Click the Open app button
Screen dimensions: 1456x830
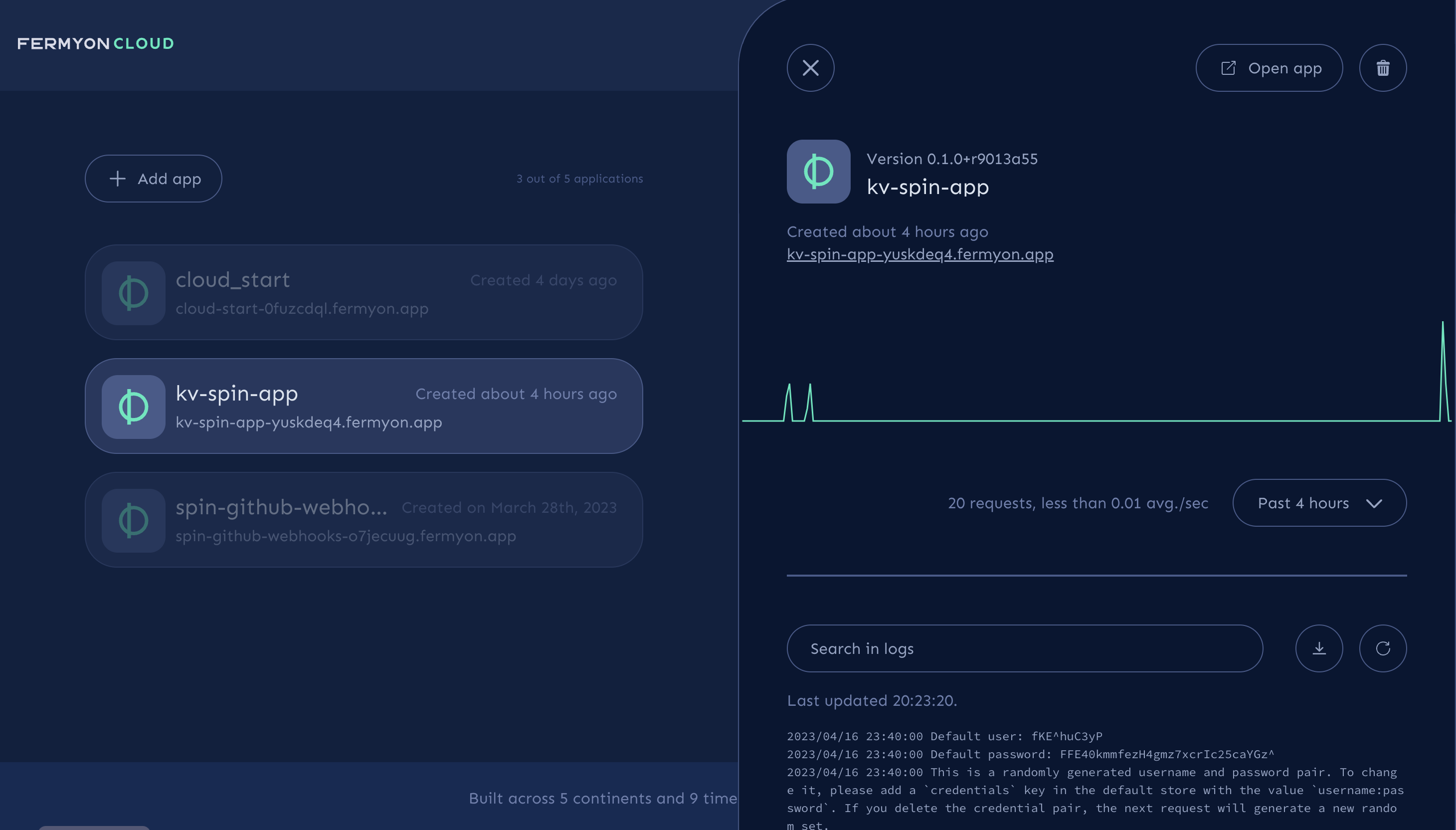[1269, 68]
